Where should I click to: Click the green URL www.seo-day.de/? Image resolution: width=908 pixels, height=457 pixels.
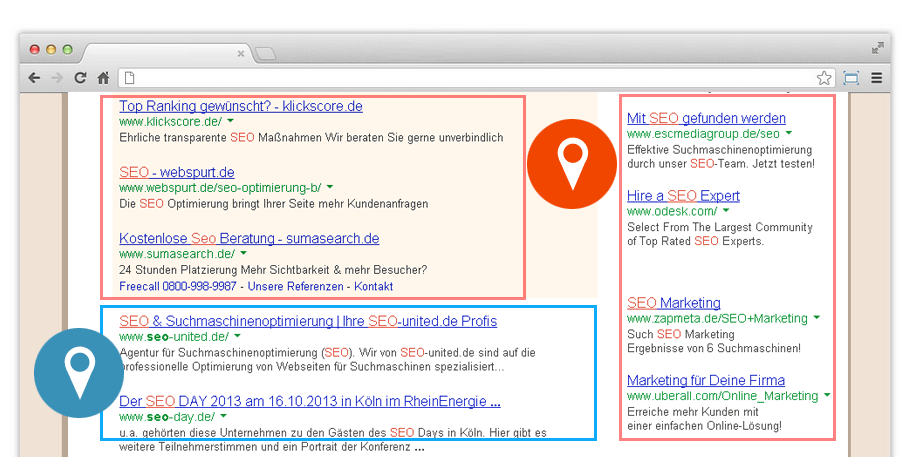point(167,417)
